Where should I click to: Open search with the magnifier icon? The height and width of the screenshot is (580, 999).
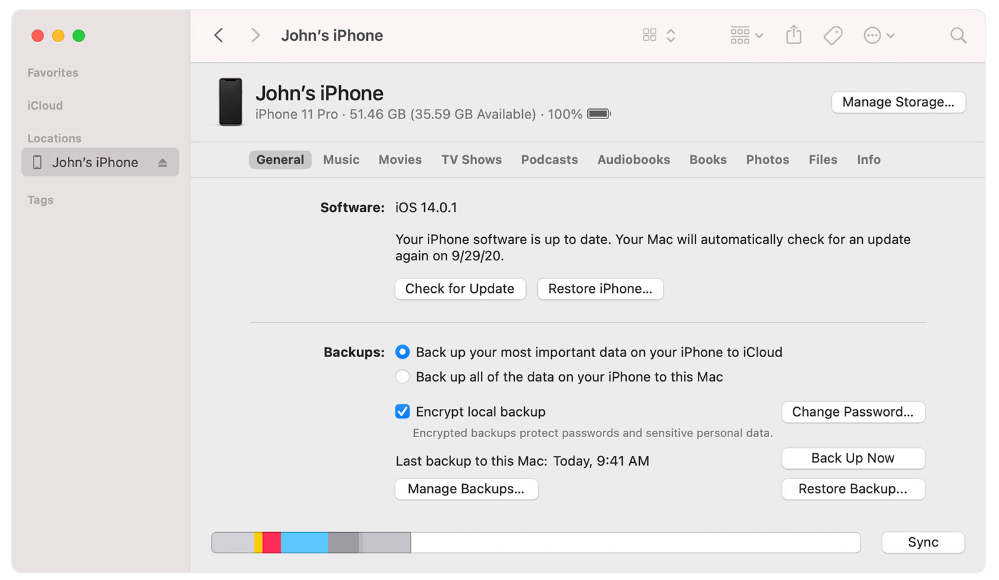pyautogui.click(x=958, y=35)
